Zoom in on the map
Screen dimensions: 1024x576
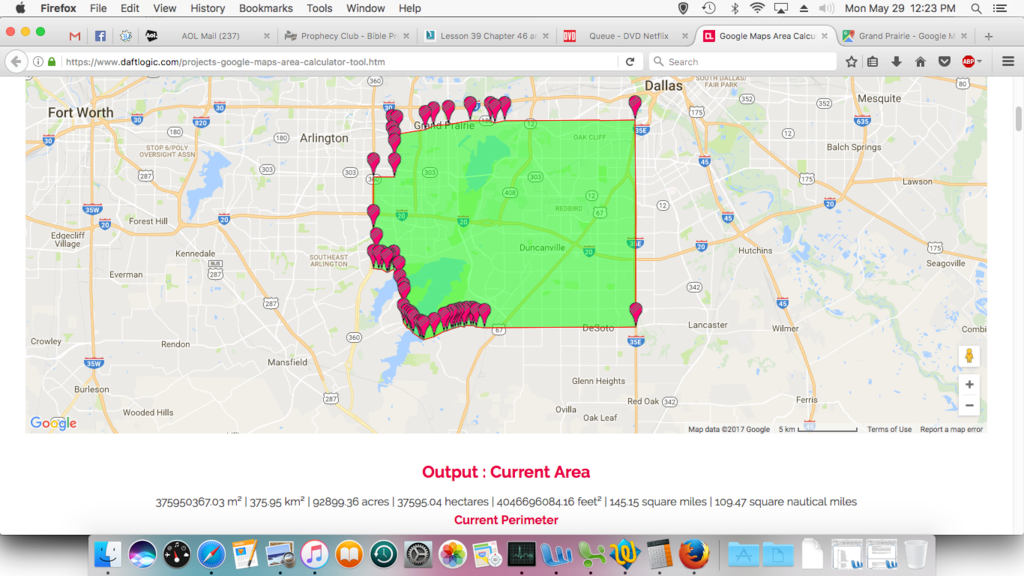[969, 385]
